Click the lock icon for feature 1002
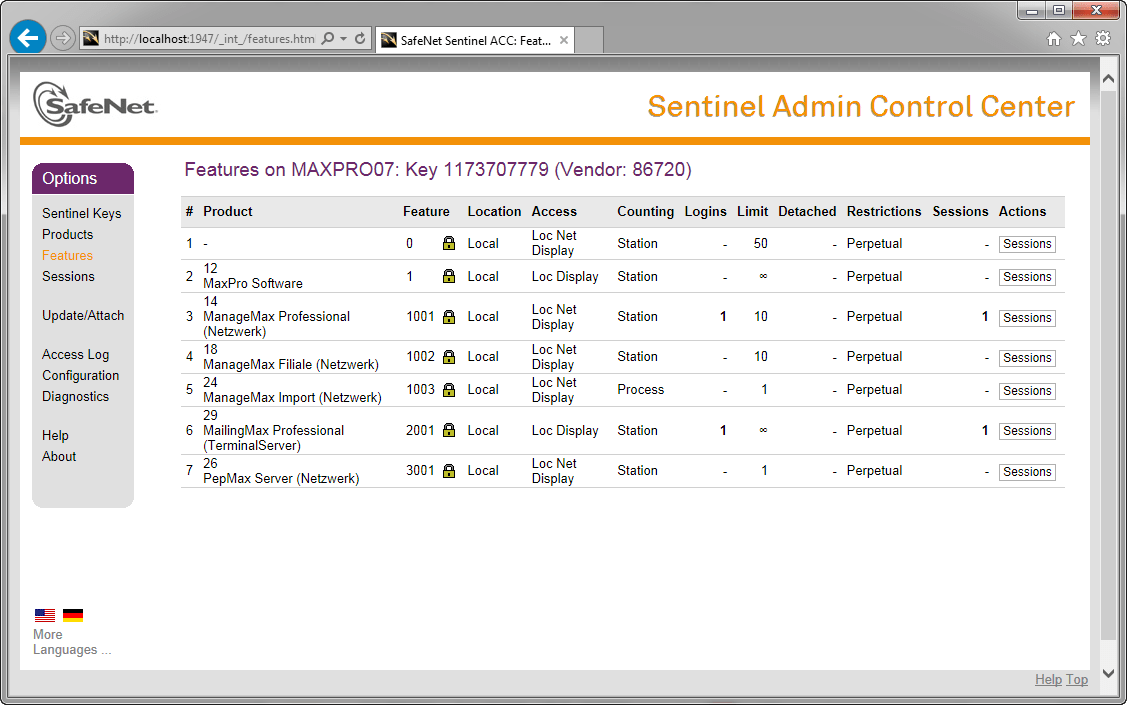 448,356
